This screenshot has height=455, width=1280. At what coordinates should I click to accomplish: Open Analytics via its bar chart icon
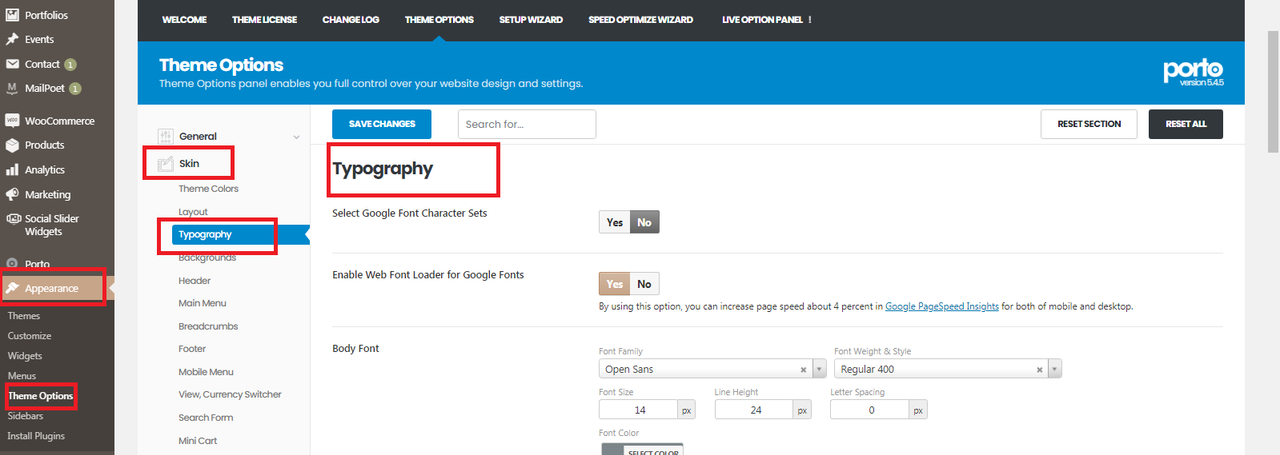(x=12, y=170)
